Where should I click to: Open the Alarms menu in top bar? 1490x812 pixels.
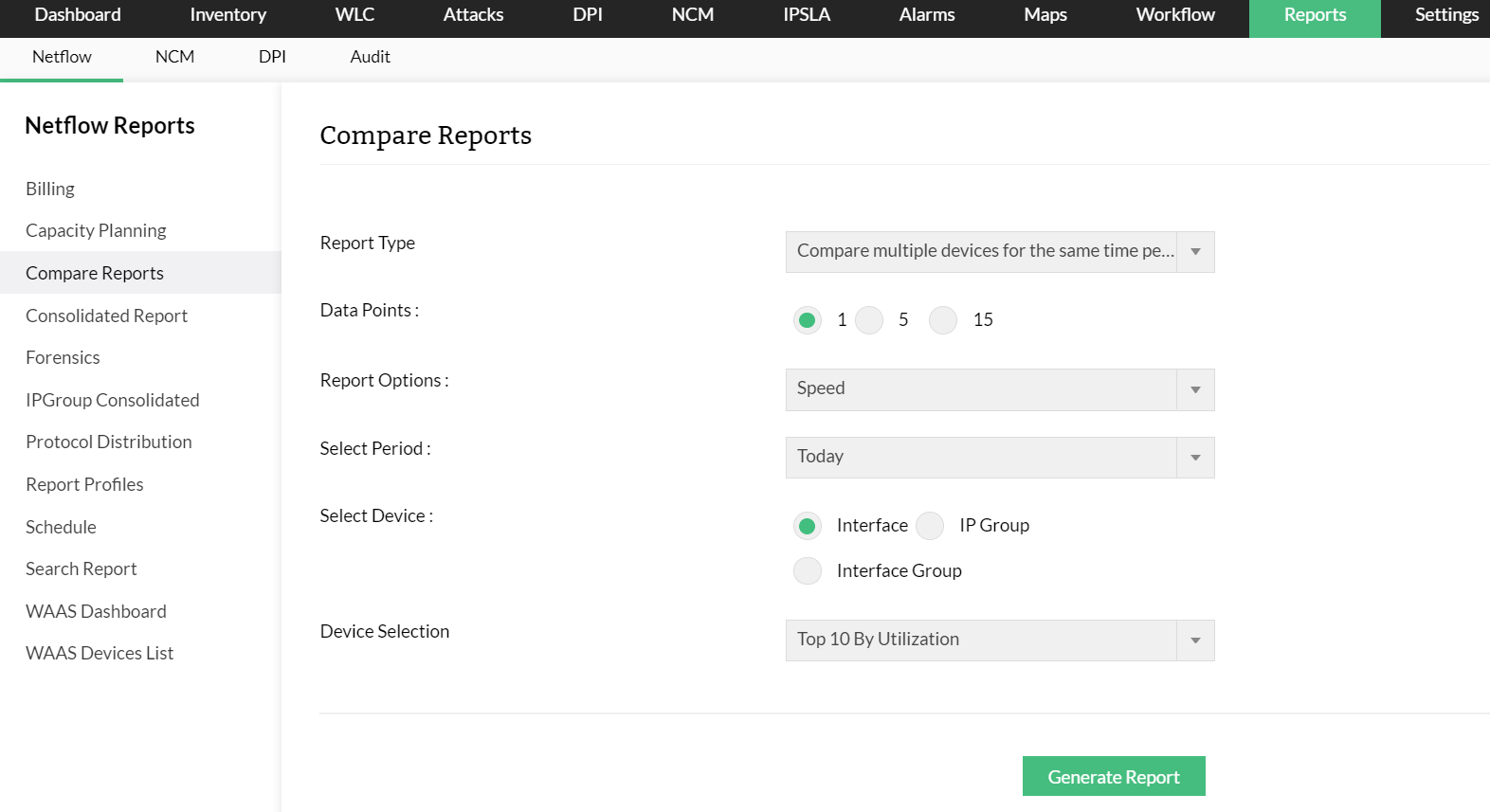point(927,15)
